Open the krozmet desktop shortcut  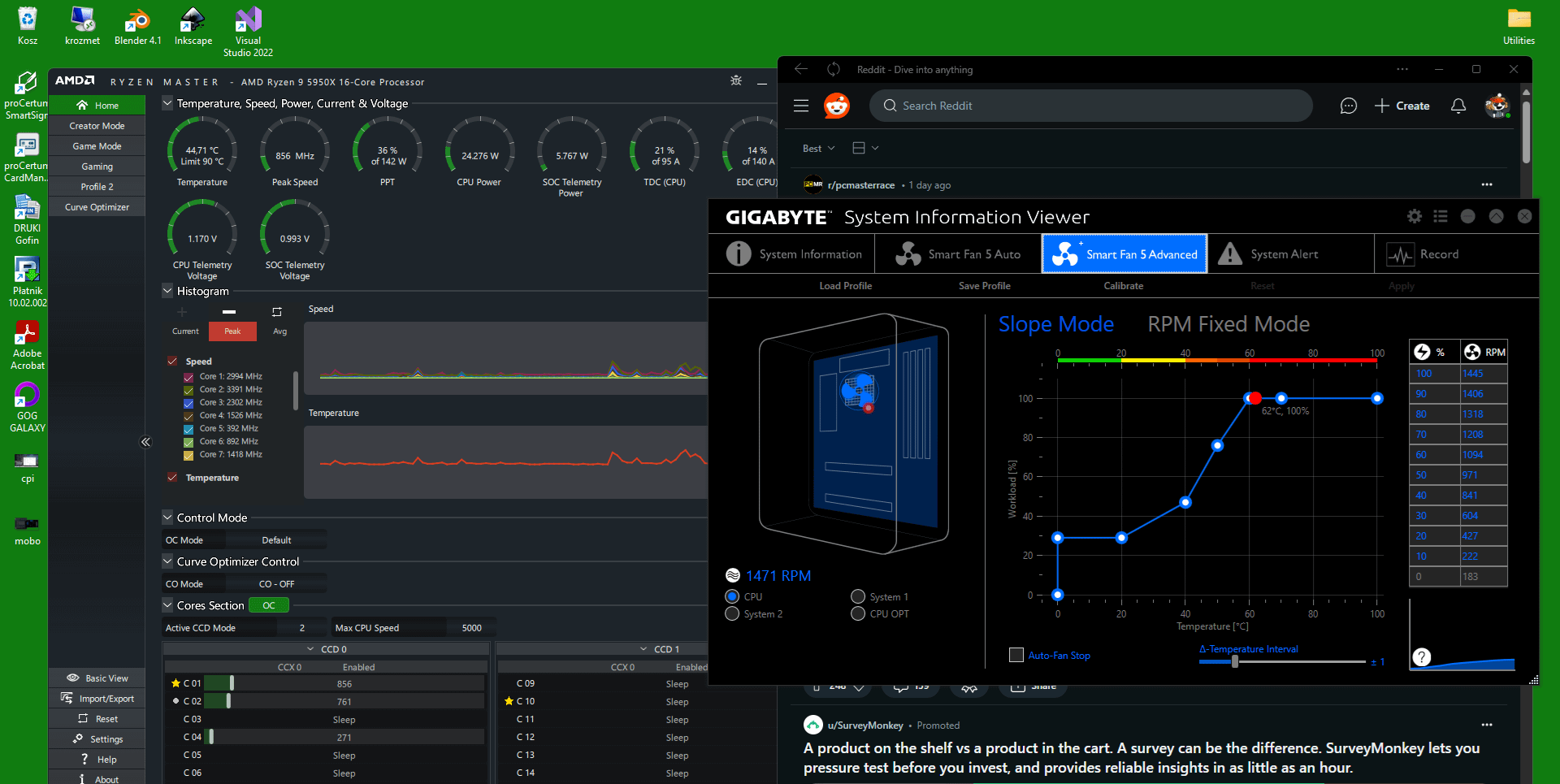pyautogui.click(x=82, y=25)
